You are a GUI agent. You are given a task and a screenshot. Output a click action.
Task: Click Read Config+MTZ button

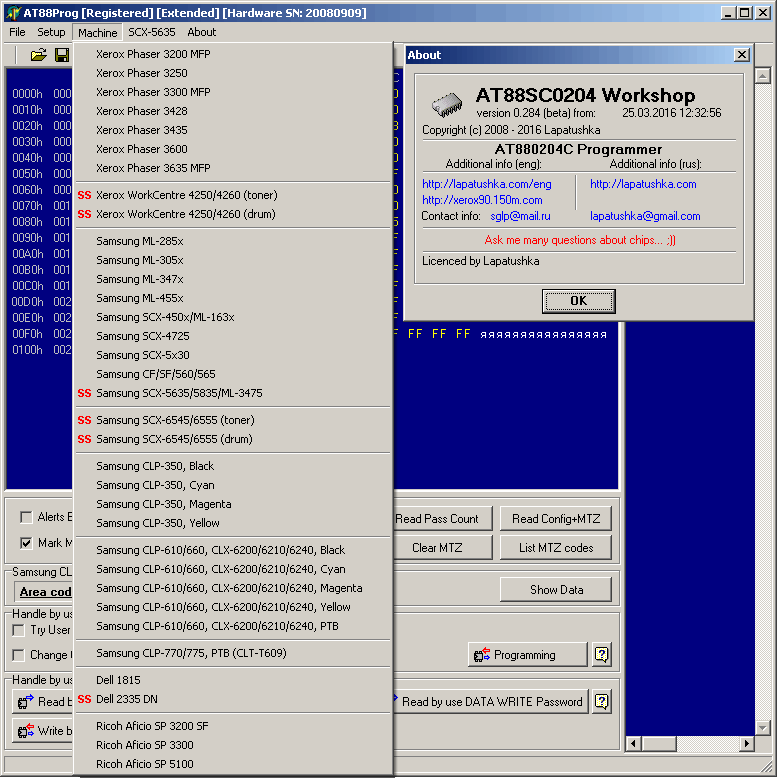pos(556,519)
